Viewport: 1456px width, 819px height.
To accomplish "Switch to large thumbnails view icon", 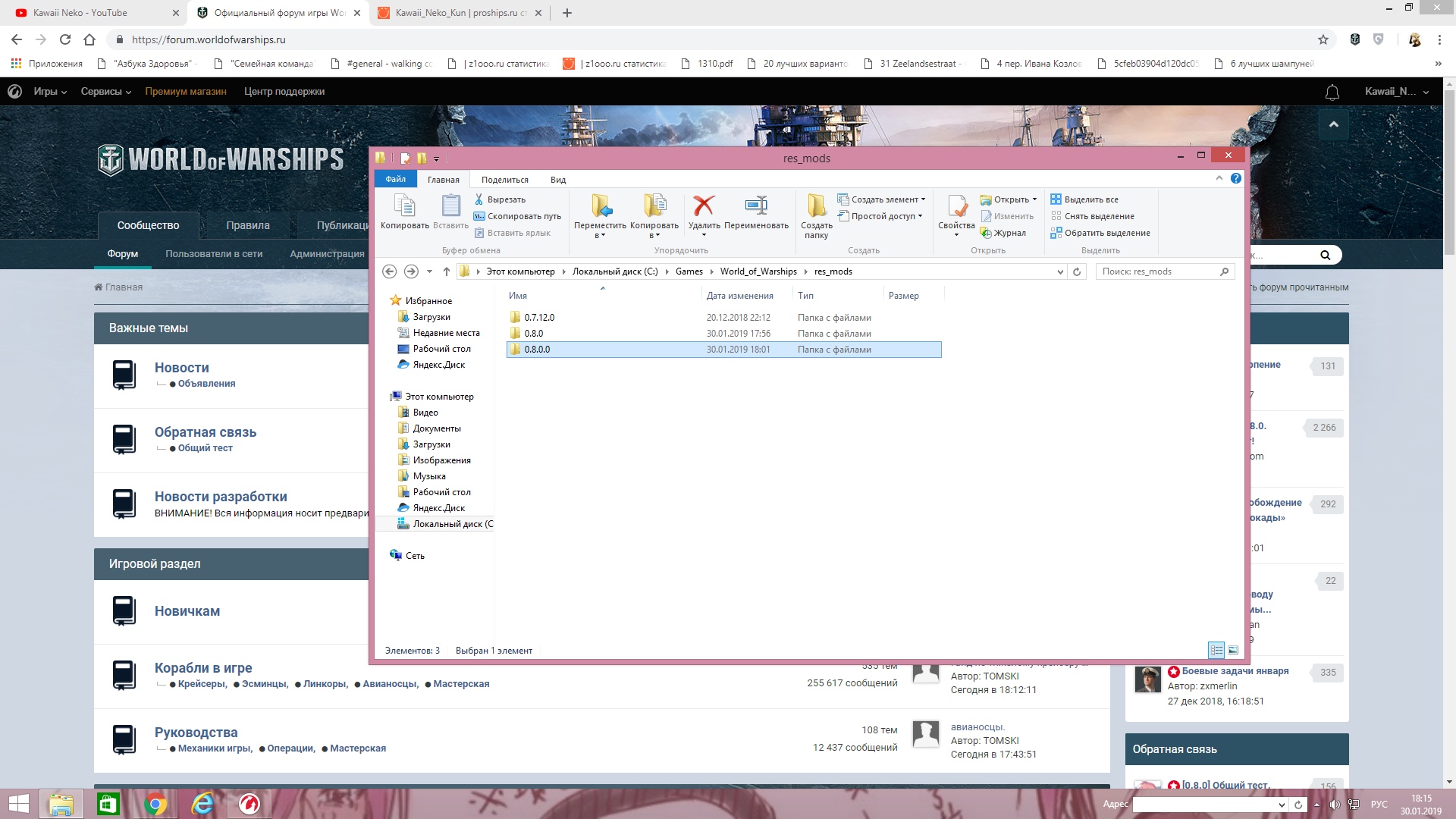I will tap(1233, 650).
